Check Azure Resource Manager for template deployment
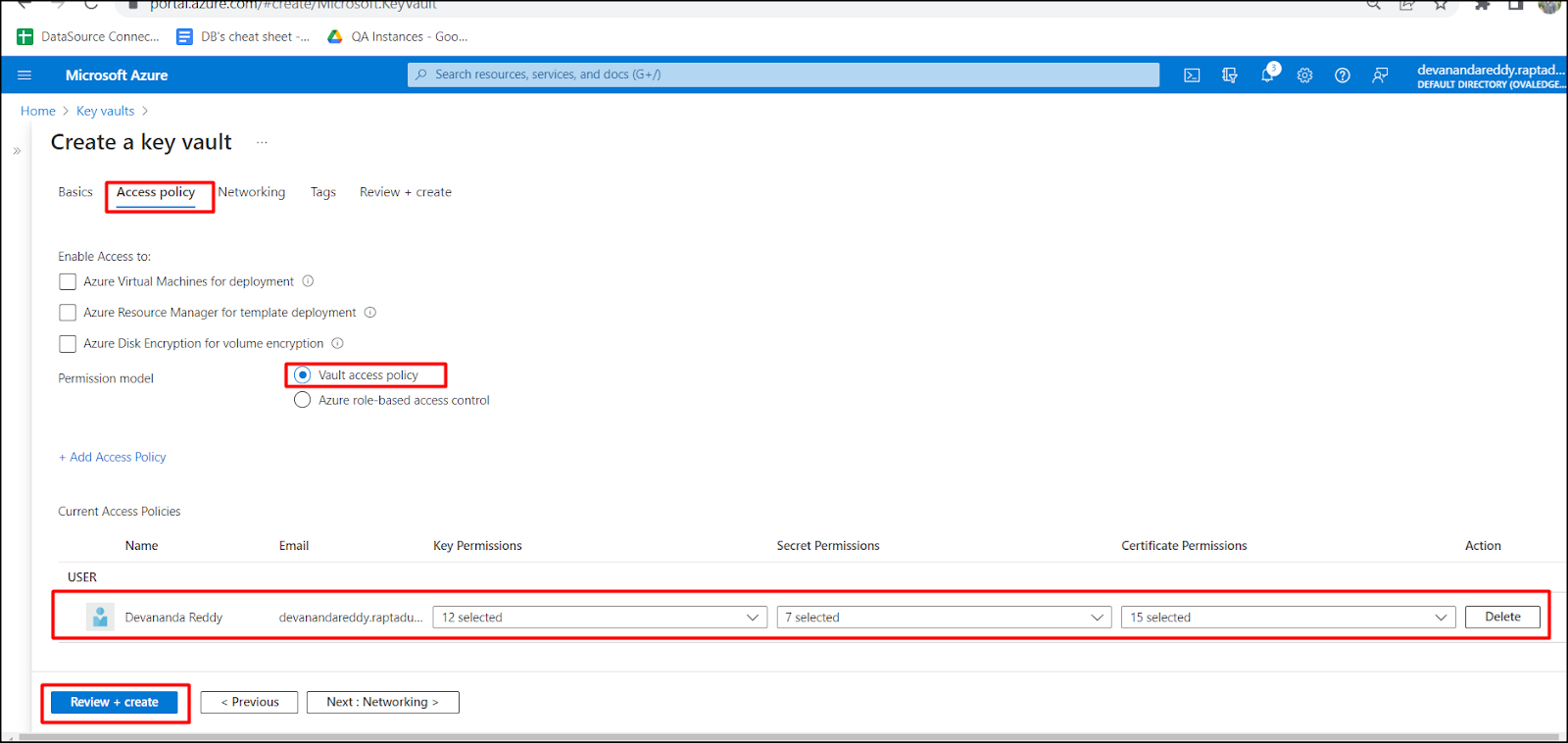1568x743 pixels. pyautogui.click(x=68, y=313)
